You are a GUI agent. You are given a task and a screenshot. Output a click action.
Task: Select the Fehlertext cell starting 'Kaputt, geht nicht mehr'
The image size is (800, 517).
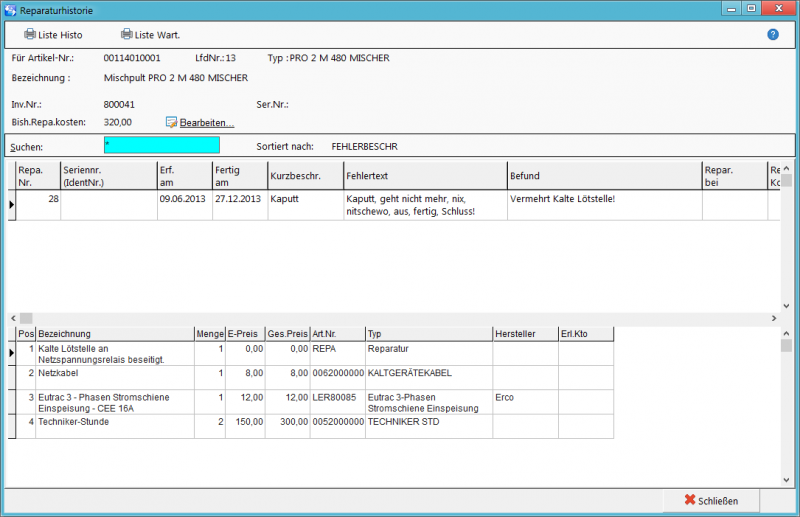point(426,205)
